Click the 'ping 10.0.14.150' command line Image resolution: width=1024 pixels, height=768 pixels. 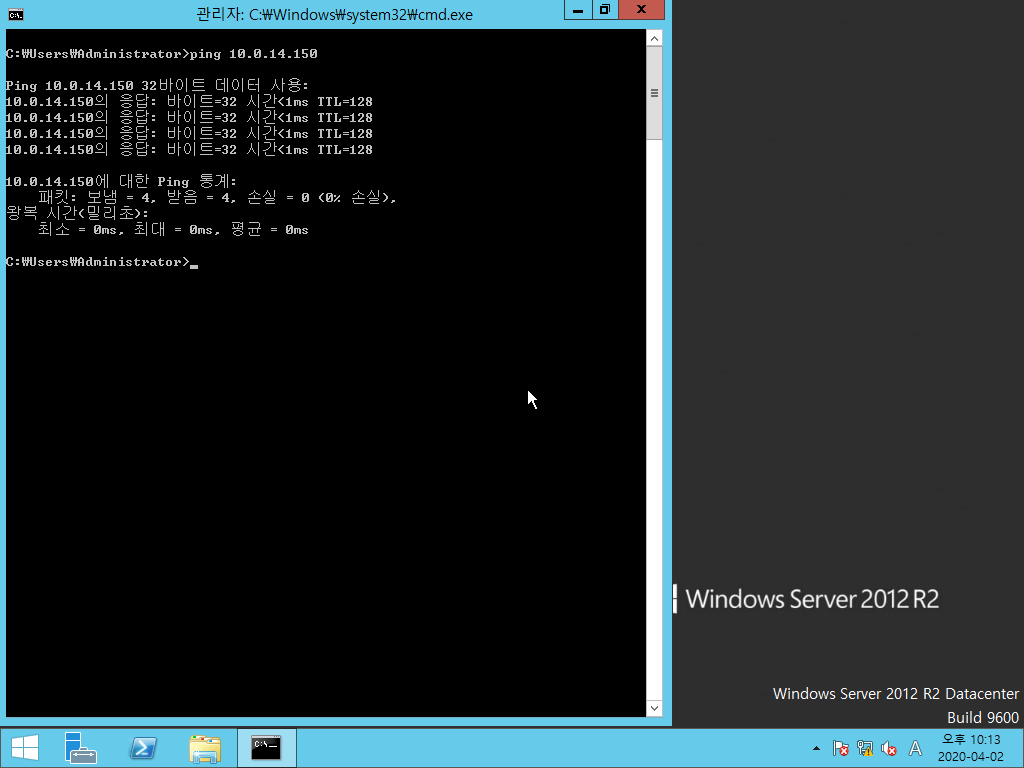point(161,54)
